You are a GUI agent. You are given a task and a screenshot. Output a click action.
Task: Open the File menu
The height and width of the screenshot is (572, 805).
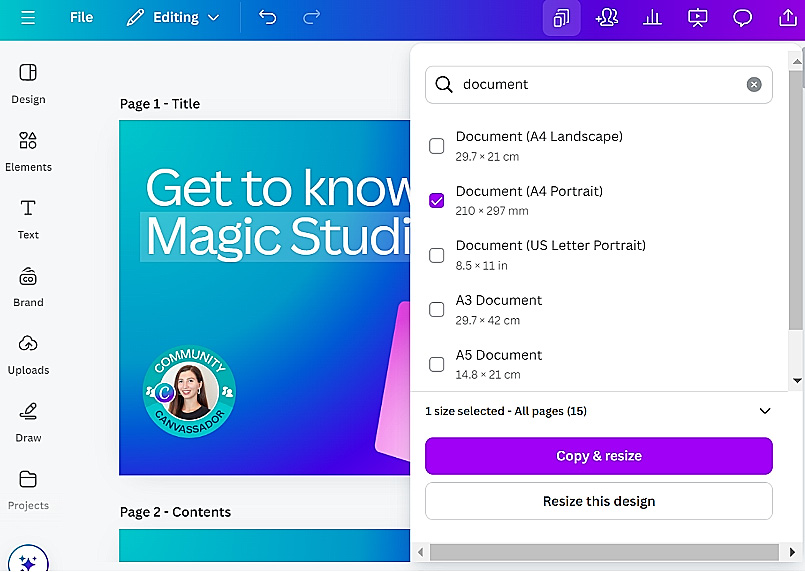click(x=82, y=17)
